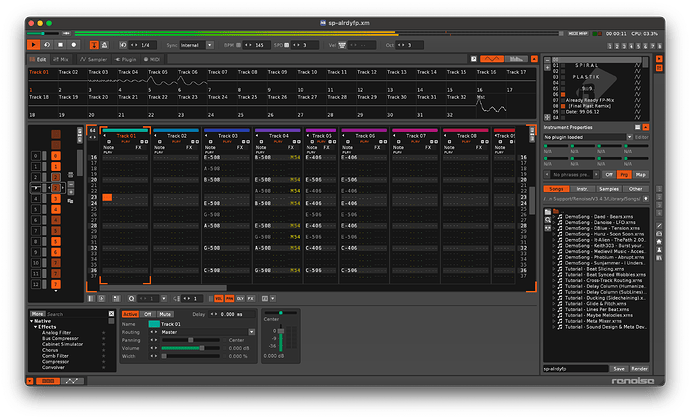Expand Tutorial - Meta Mixer.xrns entry
Image resolution: width=690 pixels, height=418 pixels.
tap(554, 321)
